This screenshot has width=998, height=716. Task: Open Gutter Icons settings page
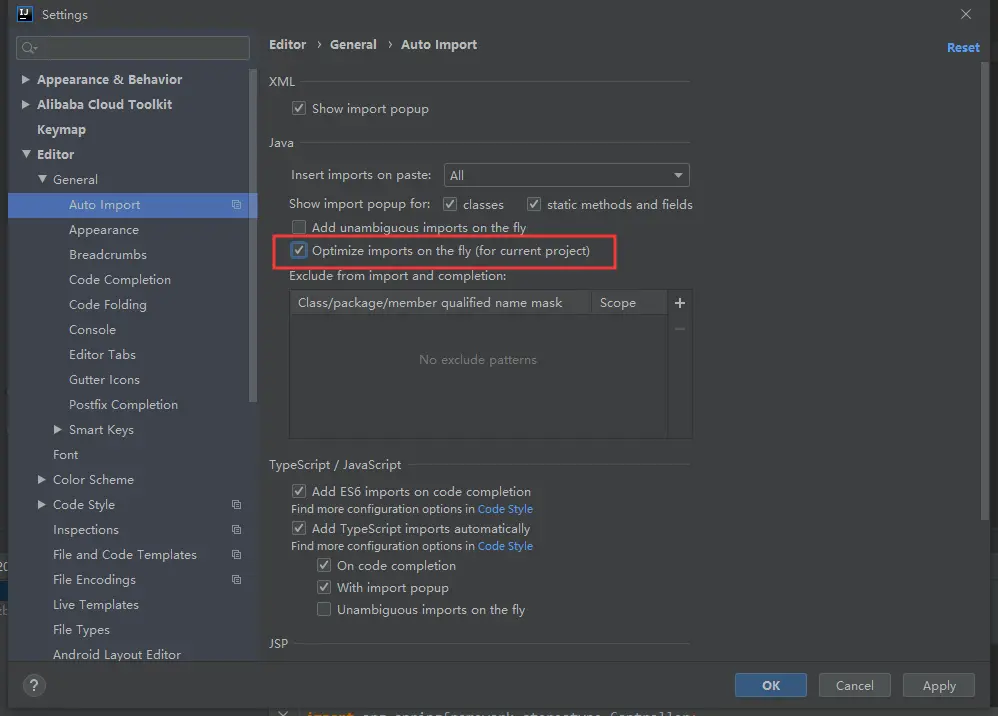(x=104, y=380)
